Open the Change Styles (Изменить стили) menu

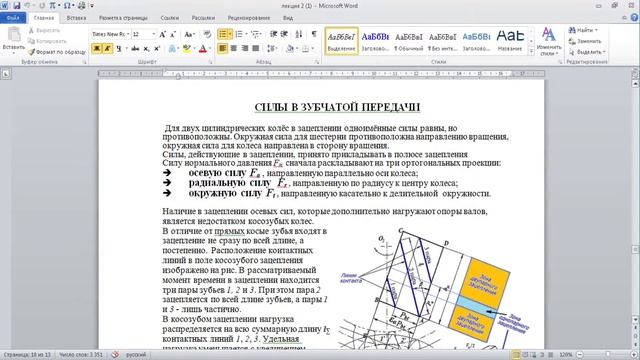point(549,42)
